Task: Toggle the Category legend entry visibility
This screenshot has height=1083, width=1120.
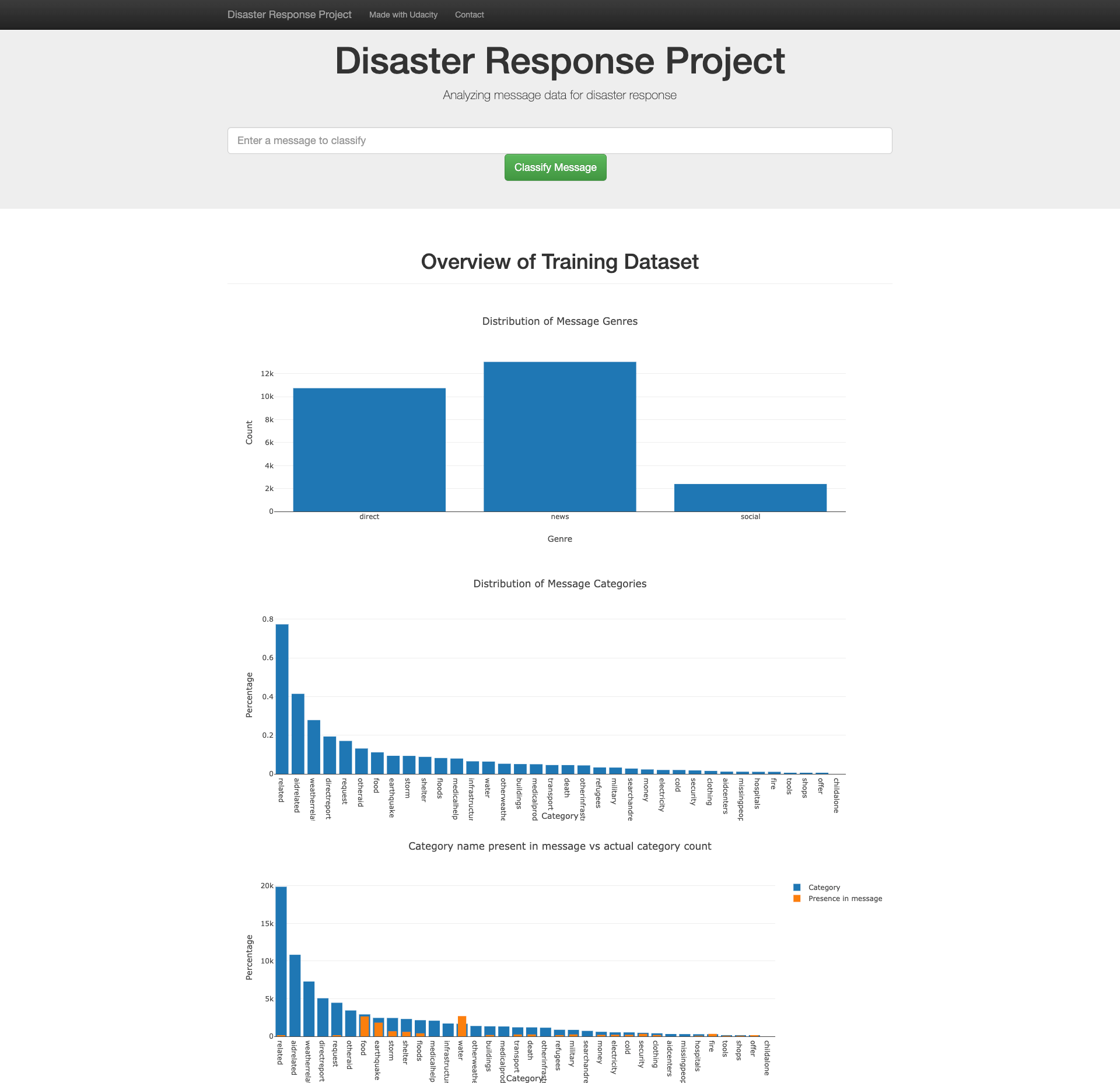Action: [824, 887]
